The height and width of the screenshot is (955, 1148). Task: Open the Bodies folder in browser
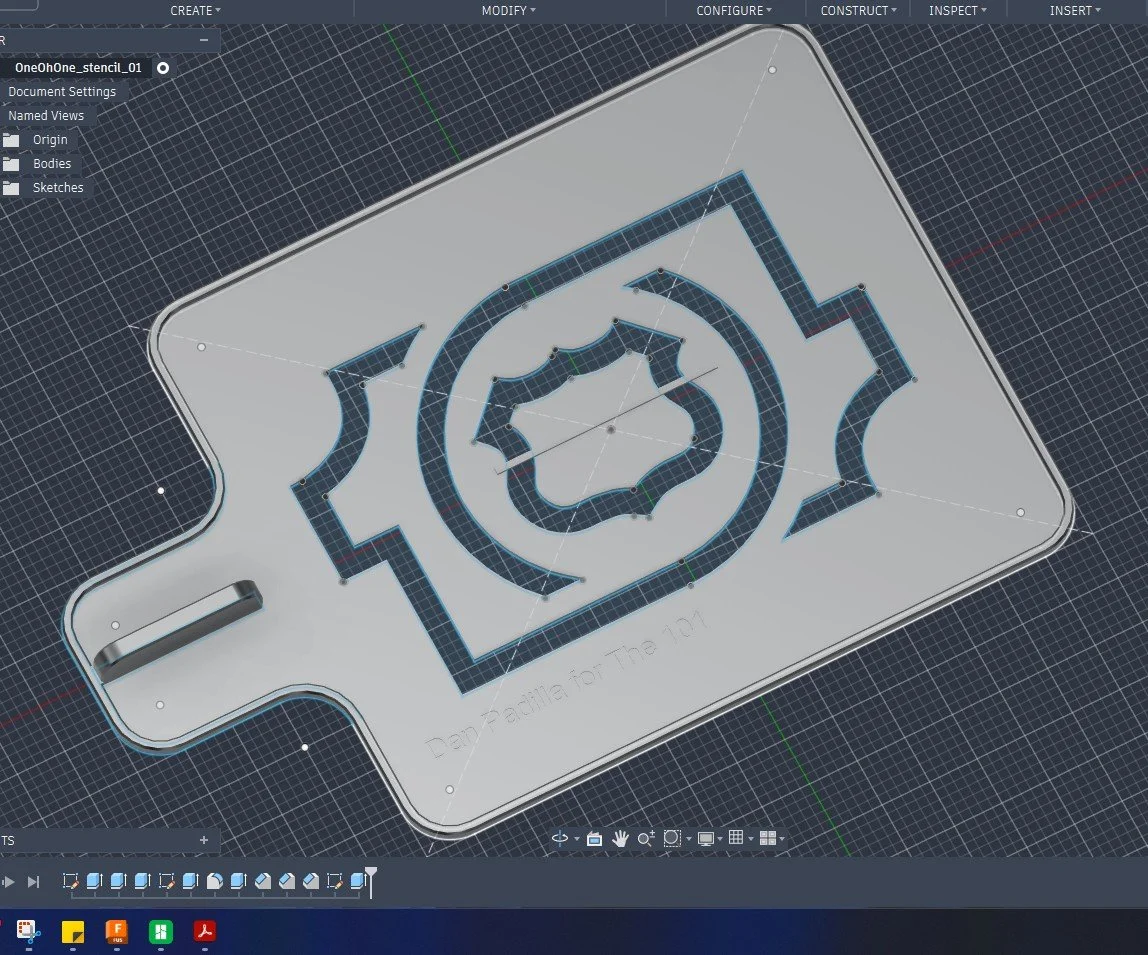click(52, 163)
